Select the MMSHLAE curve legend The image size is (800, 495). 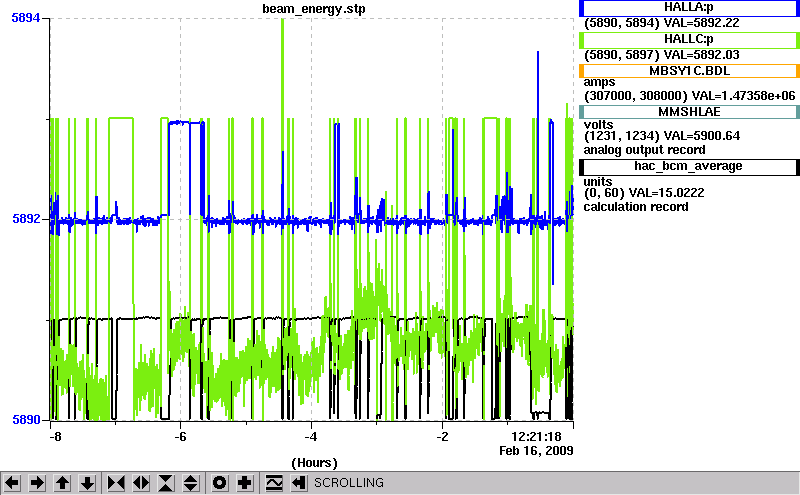689,112
